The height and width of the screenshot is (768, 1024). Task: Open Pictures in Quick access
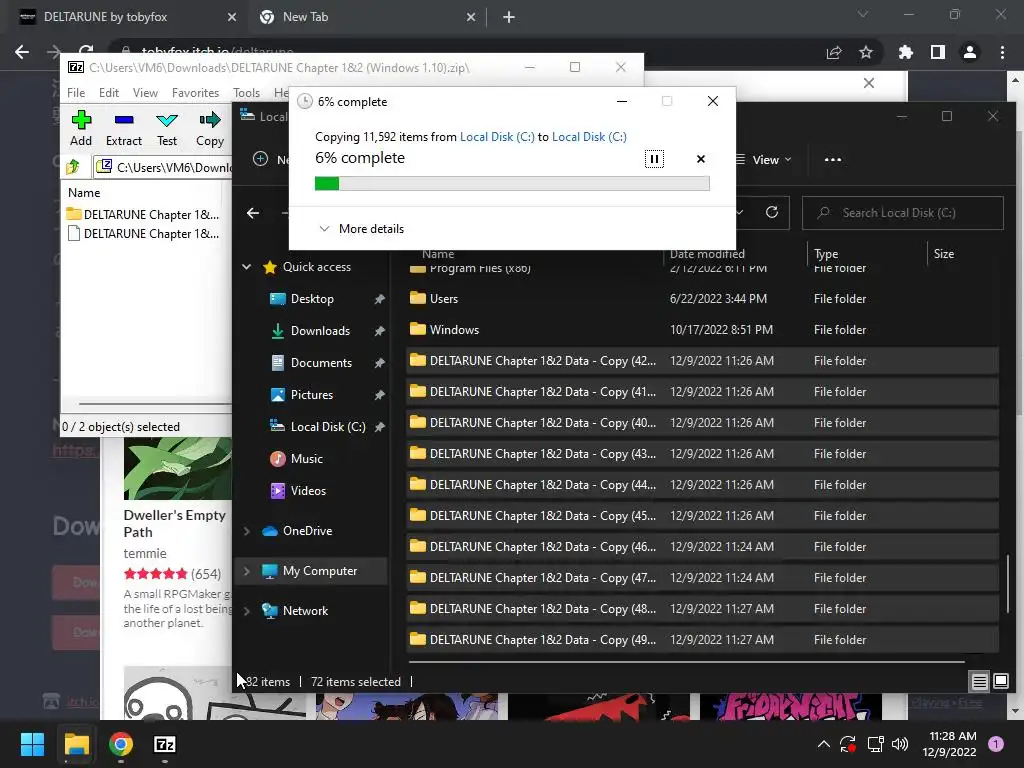(x=312, y=394)
